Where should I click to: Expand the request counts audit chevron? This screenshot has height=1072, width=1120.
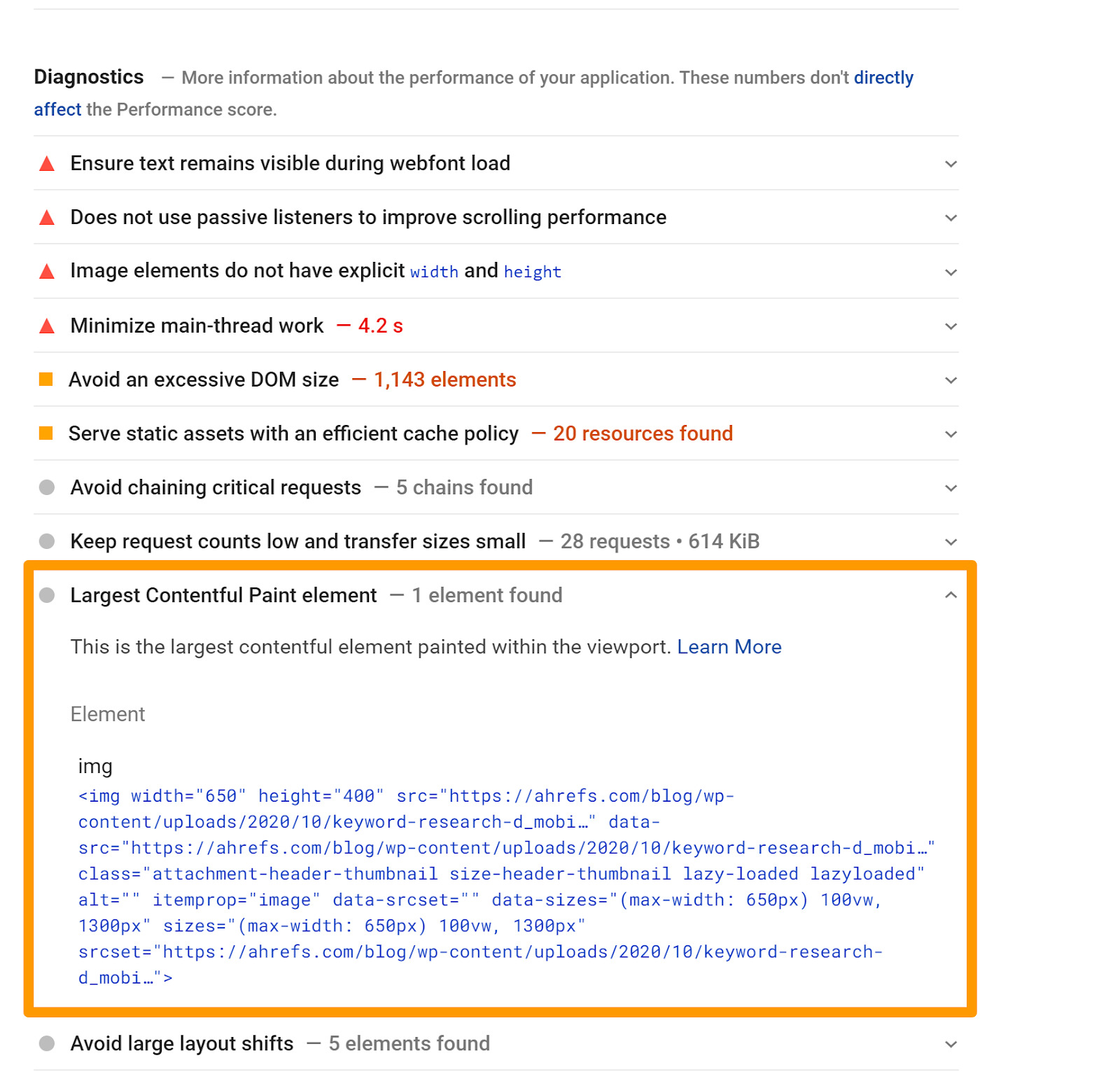951,542
